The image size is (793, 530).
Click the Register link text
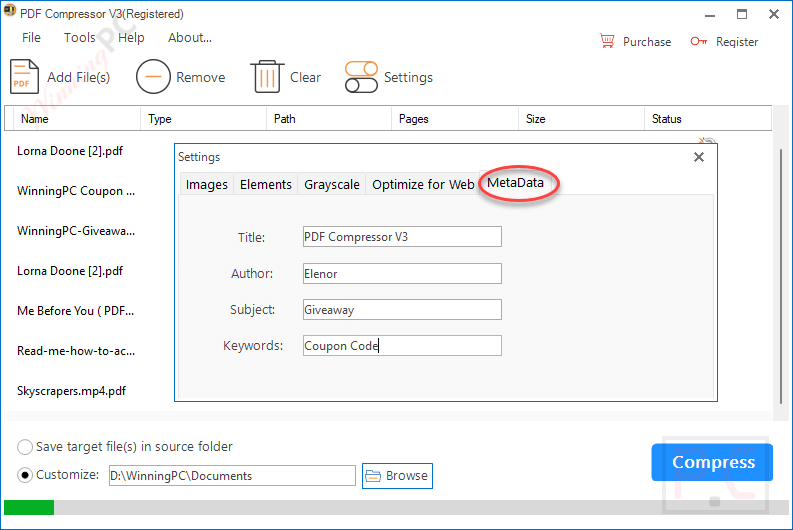click(737, 42)
